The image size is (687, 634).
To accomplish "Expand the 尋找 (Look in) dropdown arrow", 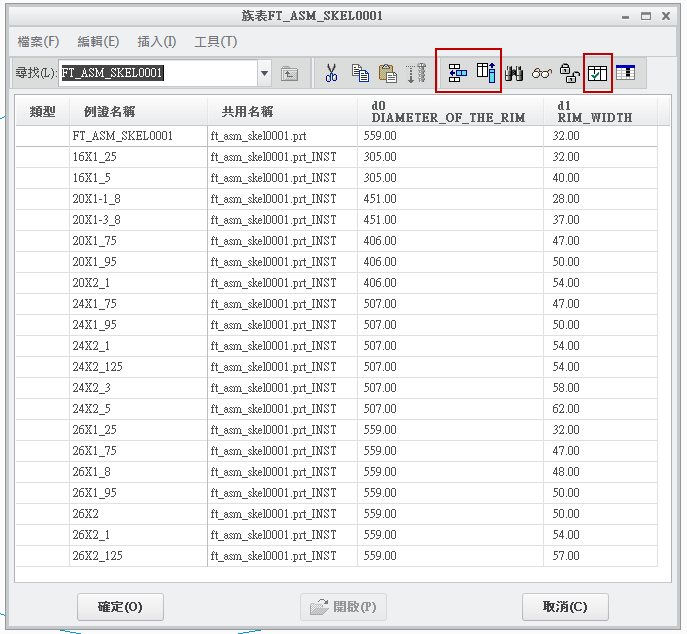I will tap(265, 73).
